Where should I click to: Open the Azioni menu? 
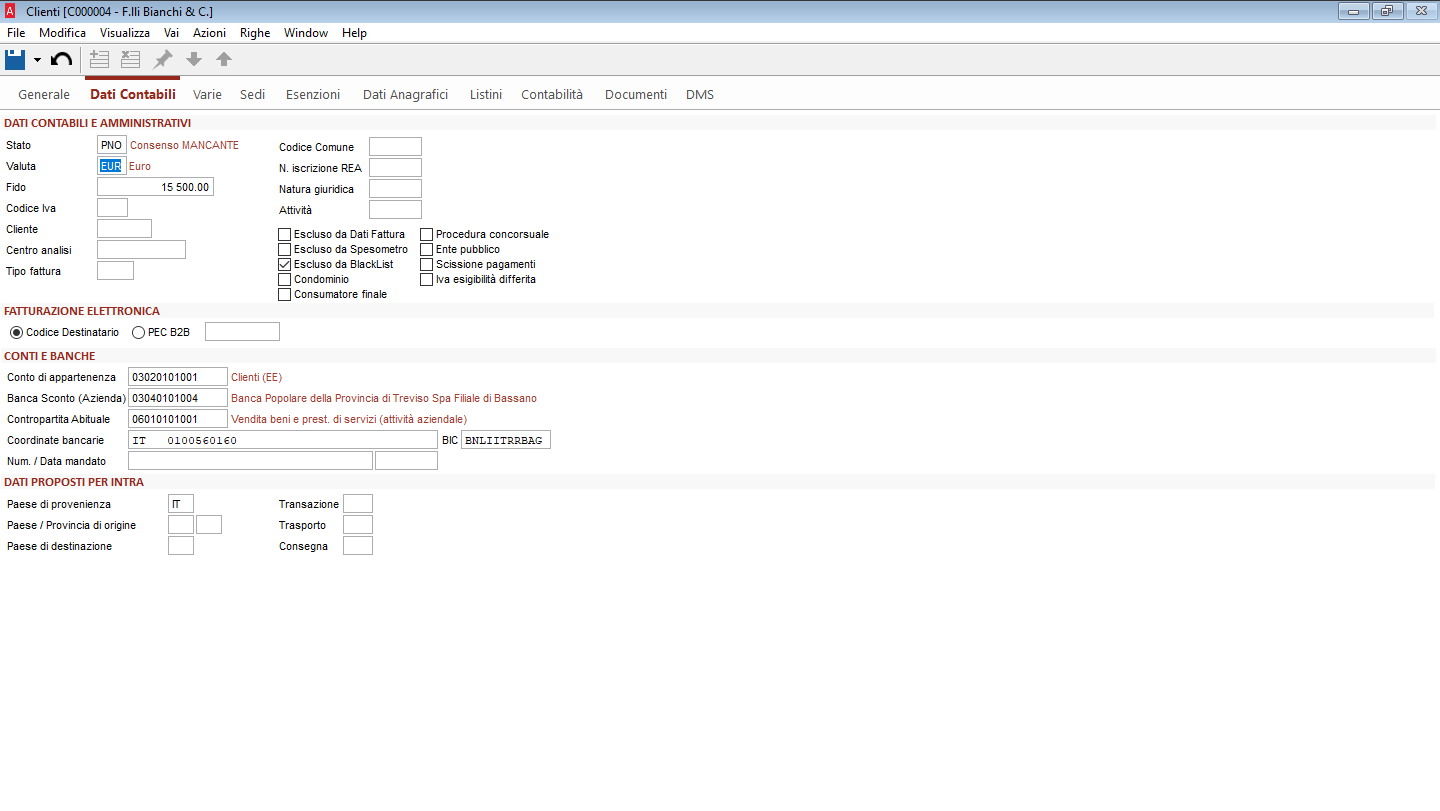[210, 33]
